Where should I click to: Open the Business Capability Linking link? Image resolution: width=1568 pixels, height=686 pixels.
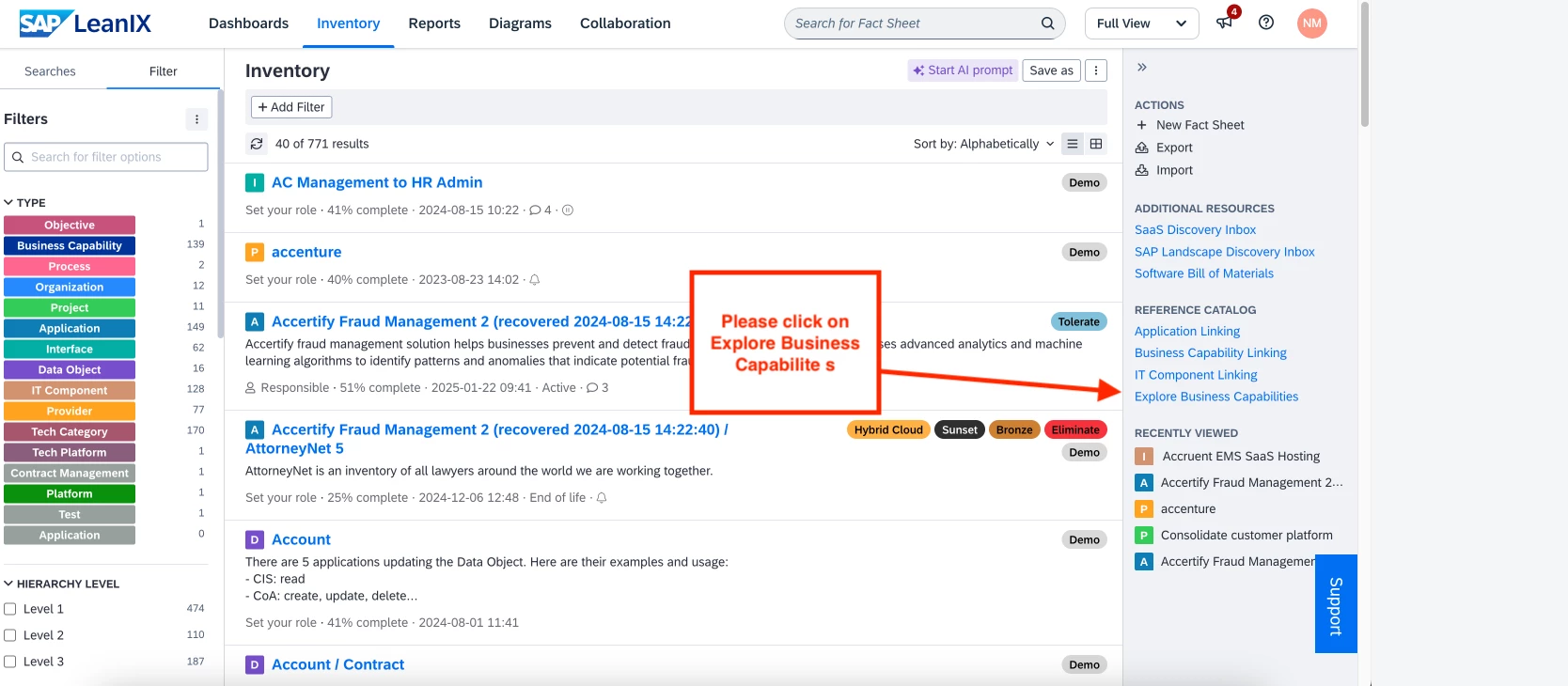coord(1211,353)
